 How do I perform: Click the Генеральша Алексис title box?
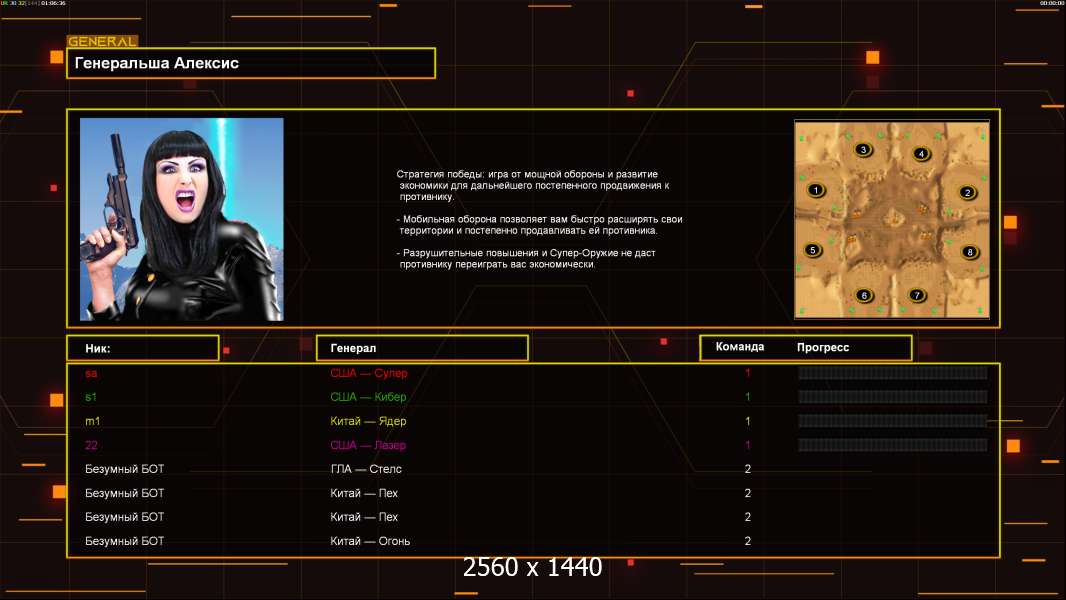click(251, 63)
